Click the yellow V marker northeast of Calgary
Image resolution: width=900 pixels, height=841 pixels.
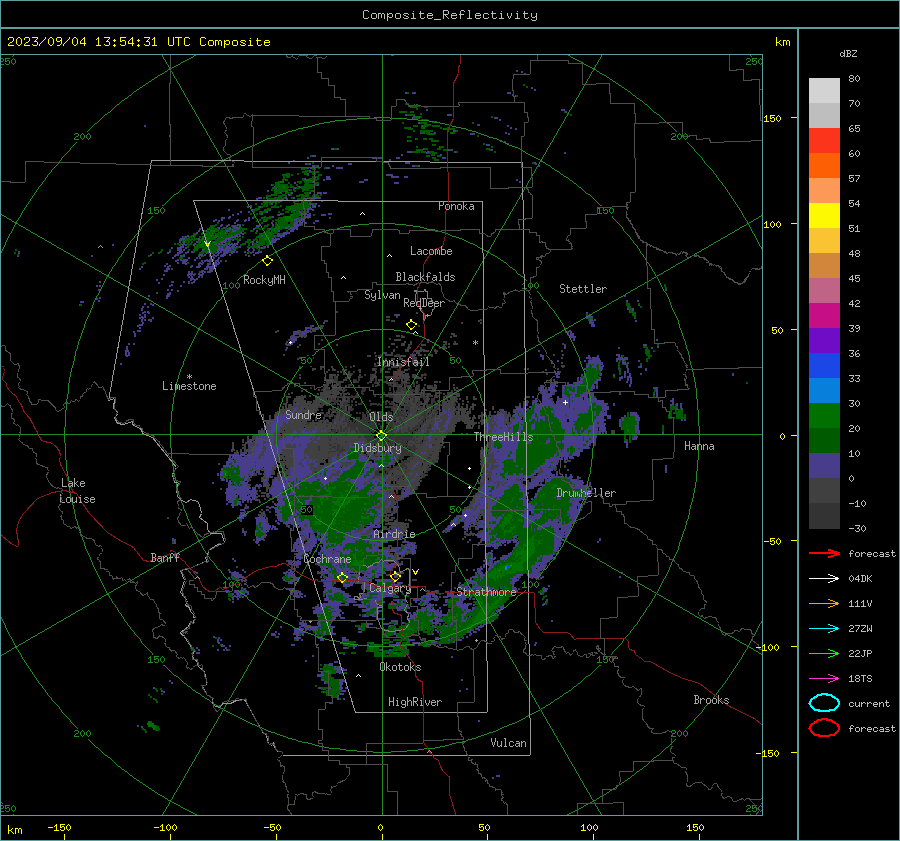(416, 572)
